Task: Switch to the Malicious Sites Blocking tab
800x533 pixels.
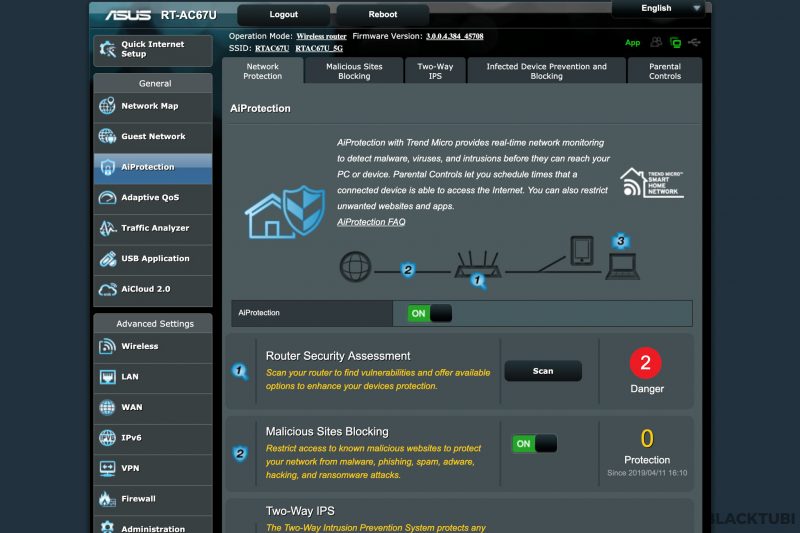Action: 354,71
